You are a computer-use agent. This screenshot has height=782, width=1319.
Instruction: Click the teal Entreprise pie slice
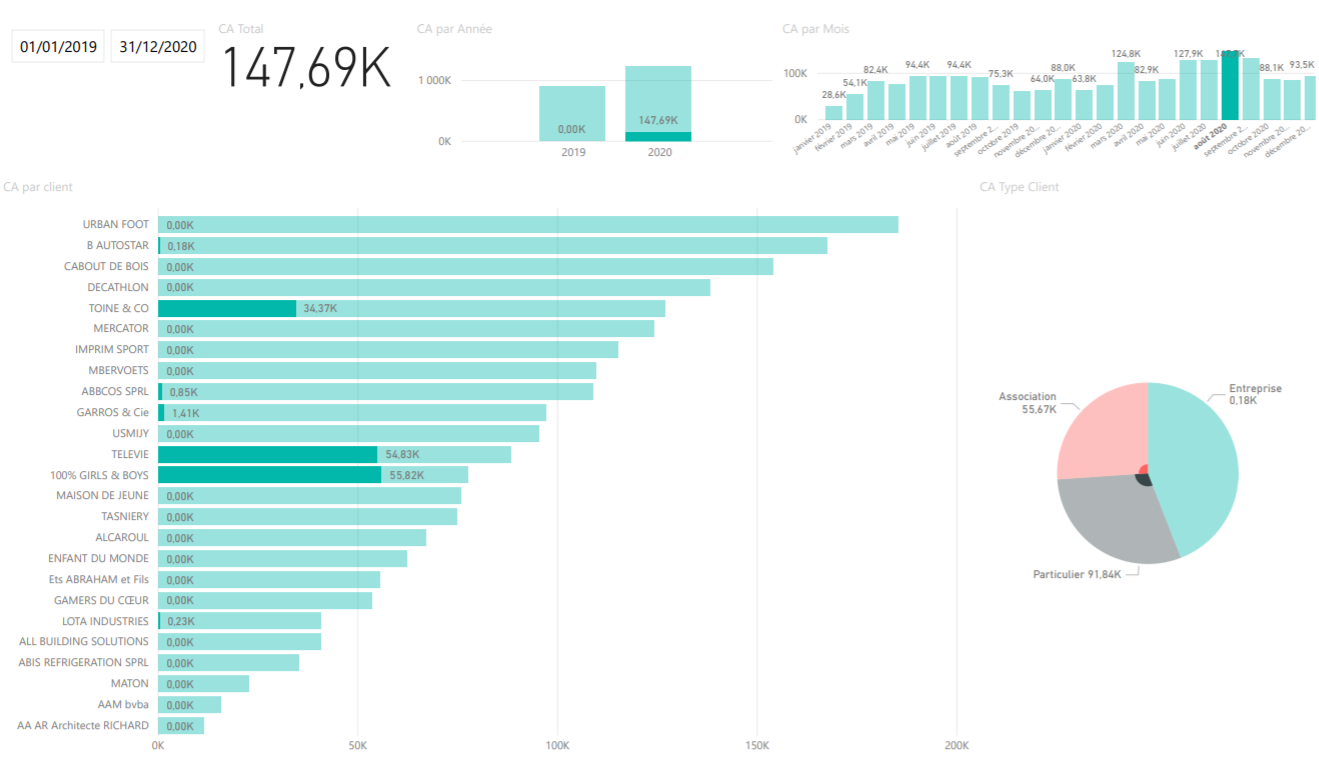pyautogui.click(x=1195, y=460)
